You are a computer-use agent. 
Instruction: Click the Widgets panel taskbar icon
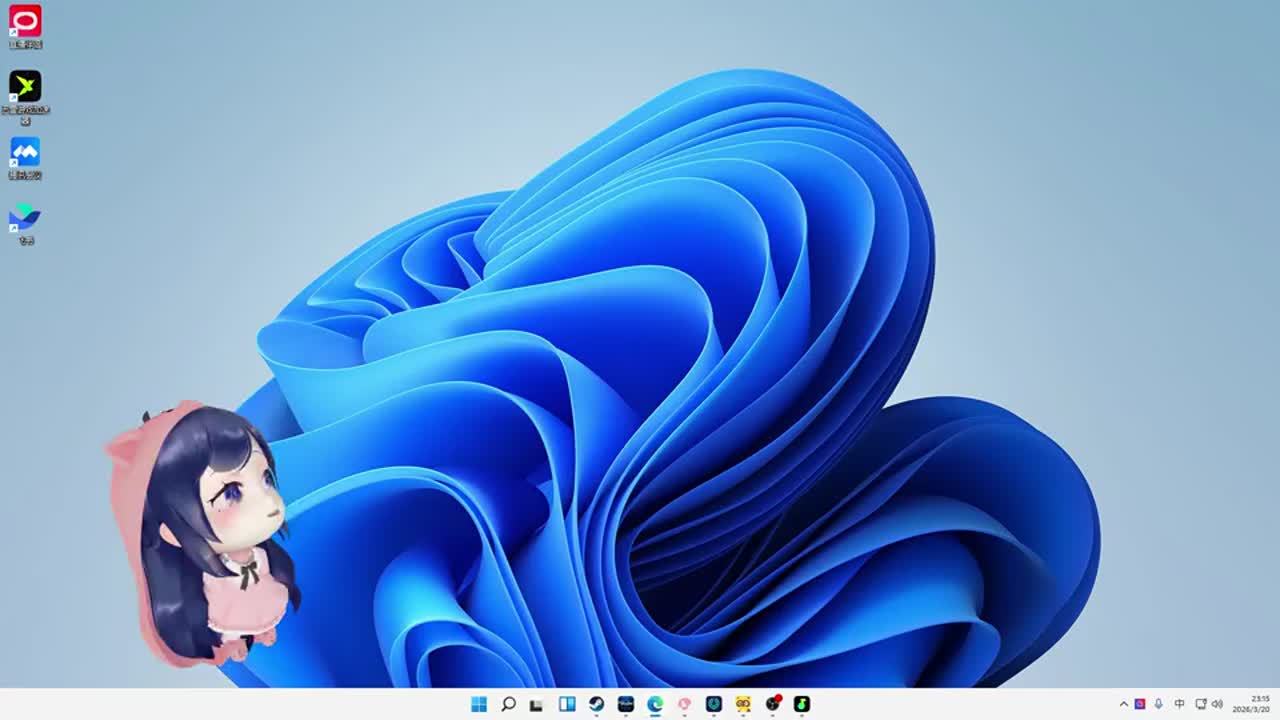567,704
